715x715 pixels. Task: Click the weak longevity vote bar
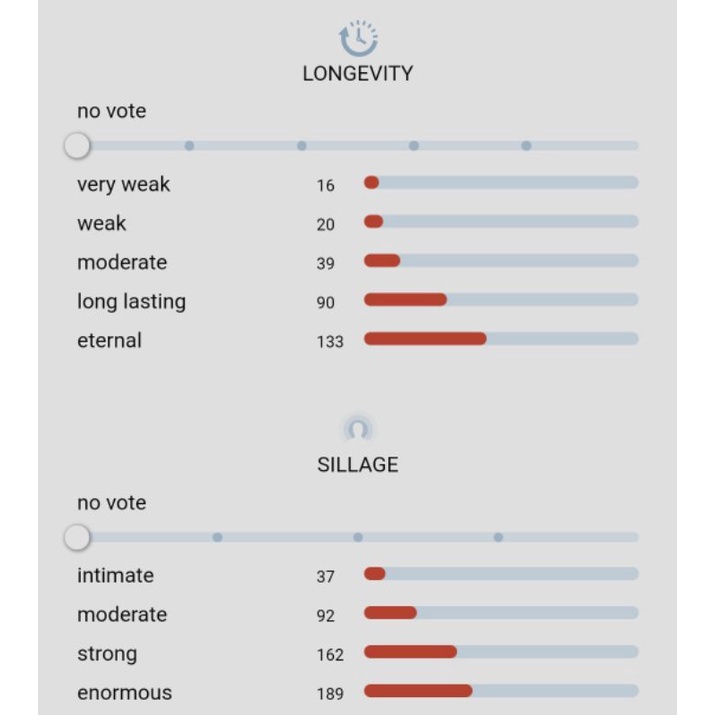[500, 222]
